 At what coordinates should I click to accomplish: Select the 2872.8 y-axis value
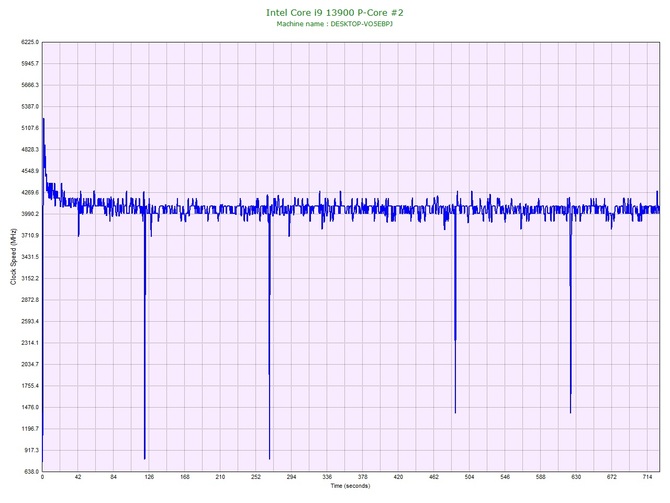[x=30, y=300]
